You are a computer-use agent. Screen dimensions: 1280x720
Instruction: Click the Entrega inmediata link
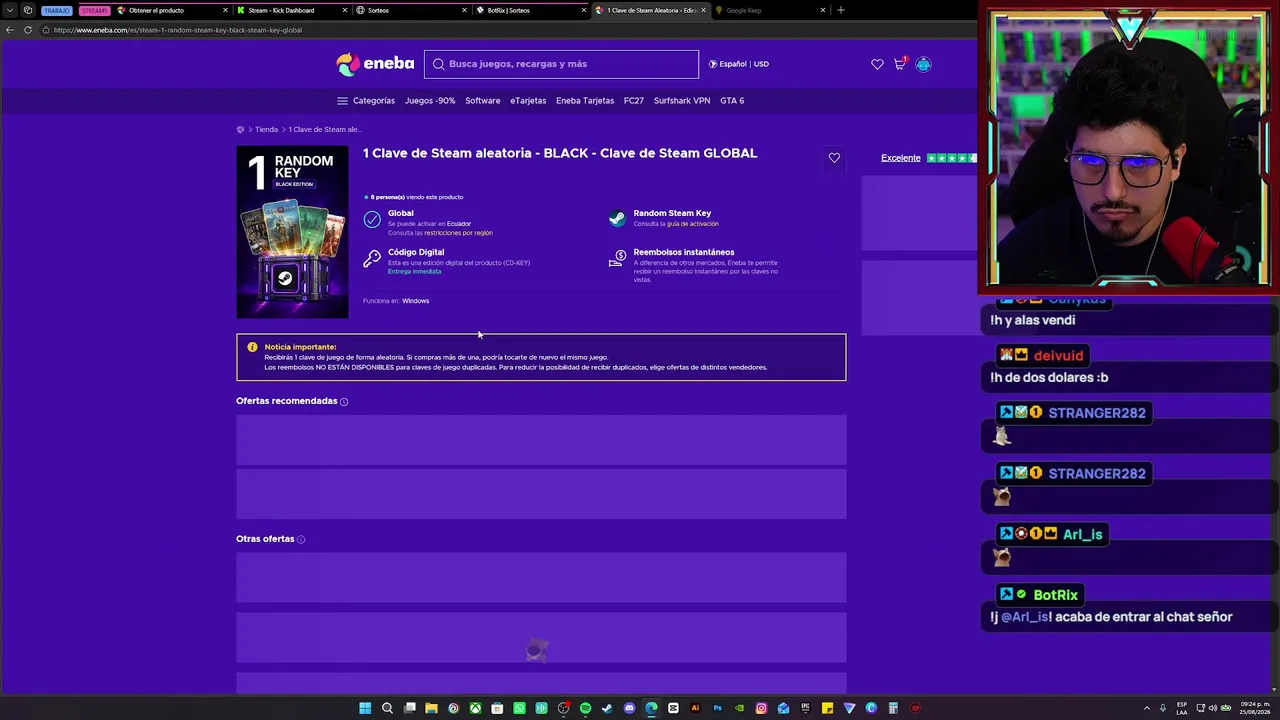pos(414,272)
